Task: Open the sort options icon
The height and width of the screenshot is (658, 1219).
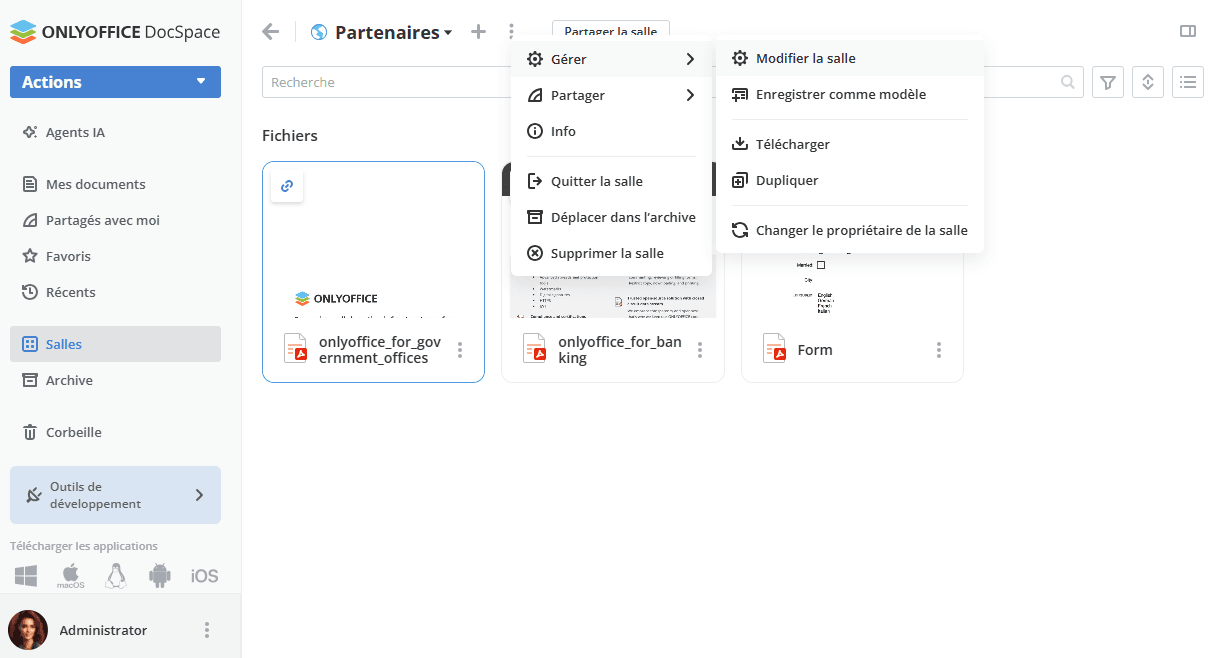Action: click(1148, 82)
